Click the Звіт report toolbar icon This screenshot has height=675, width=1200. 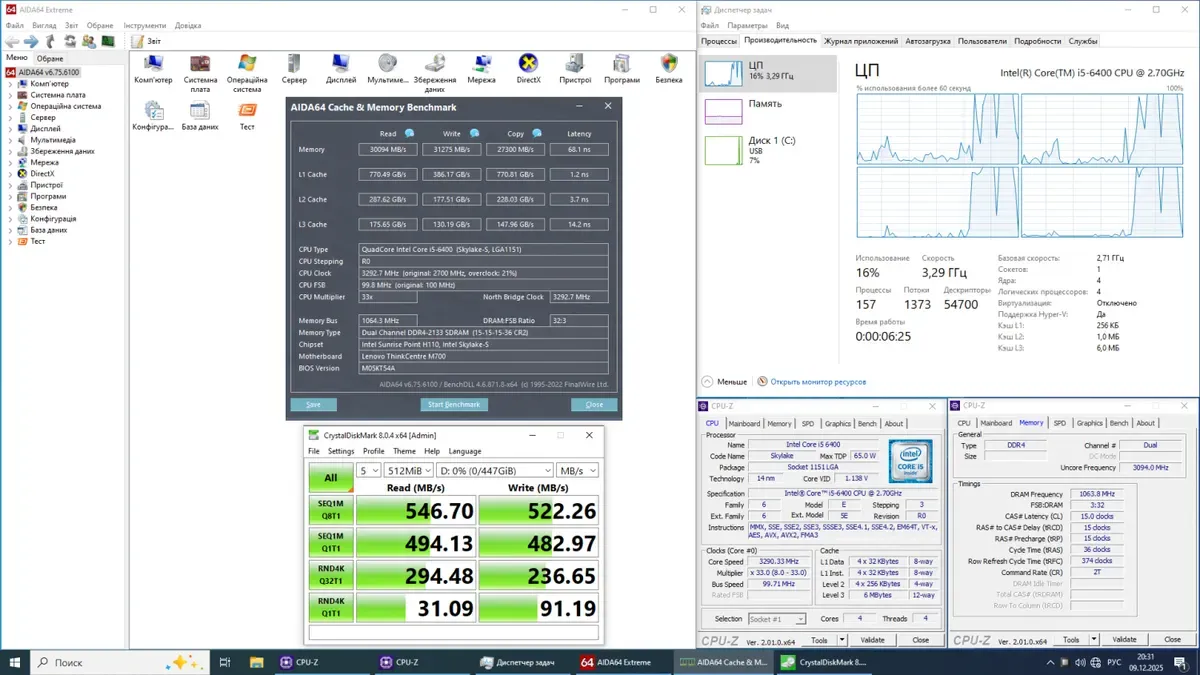point(137,41)
